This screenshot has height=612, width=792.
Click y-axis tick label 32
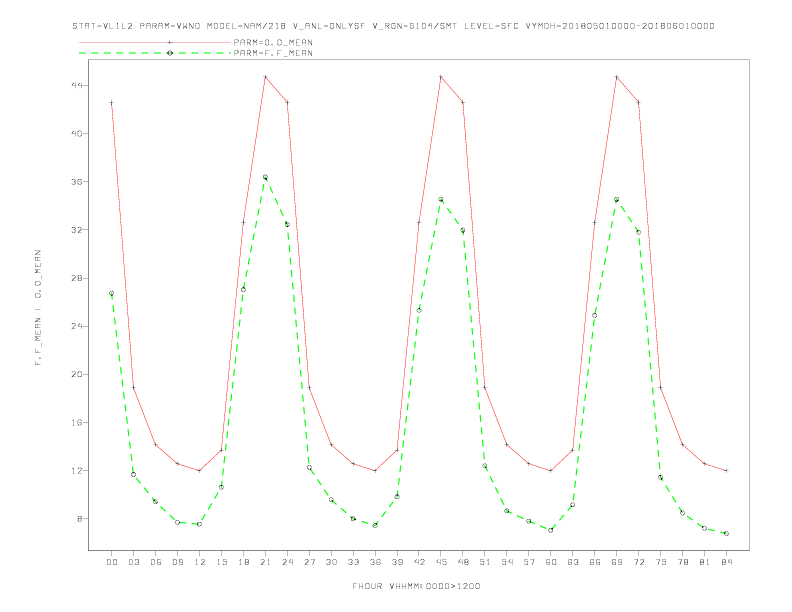point(76,230)
